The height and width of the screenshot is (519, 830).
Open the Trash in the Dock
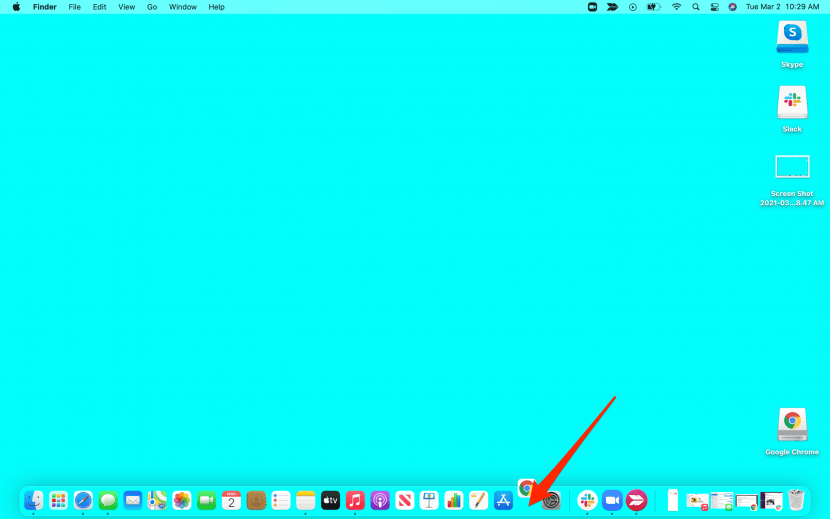coord(796,500)
